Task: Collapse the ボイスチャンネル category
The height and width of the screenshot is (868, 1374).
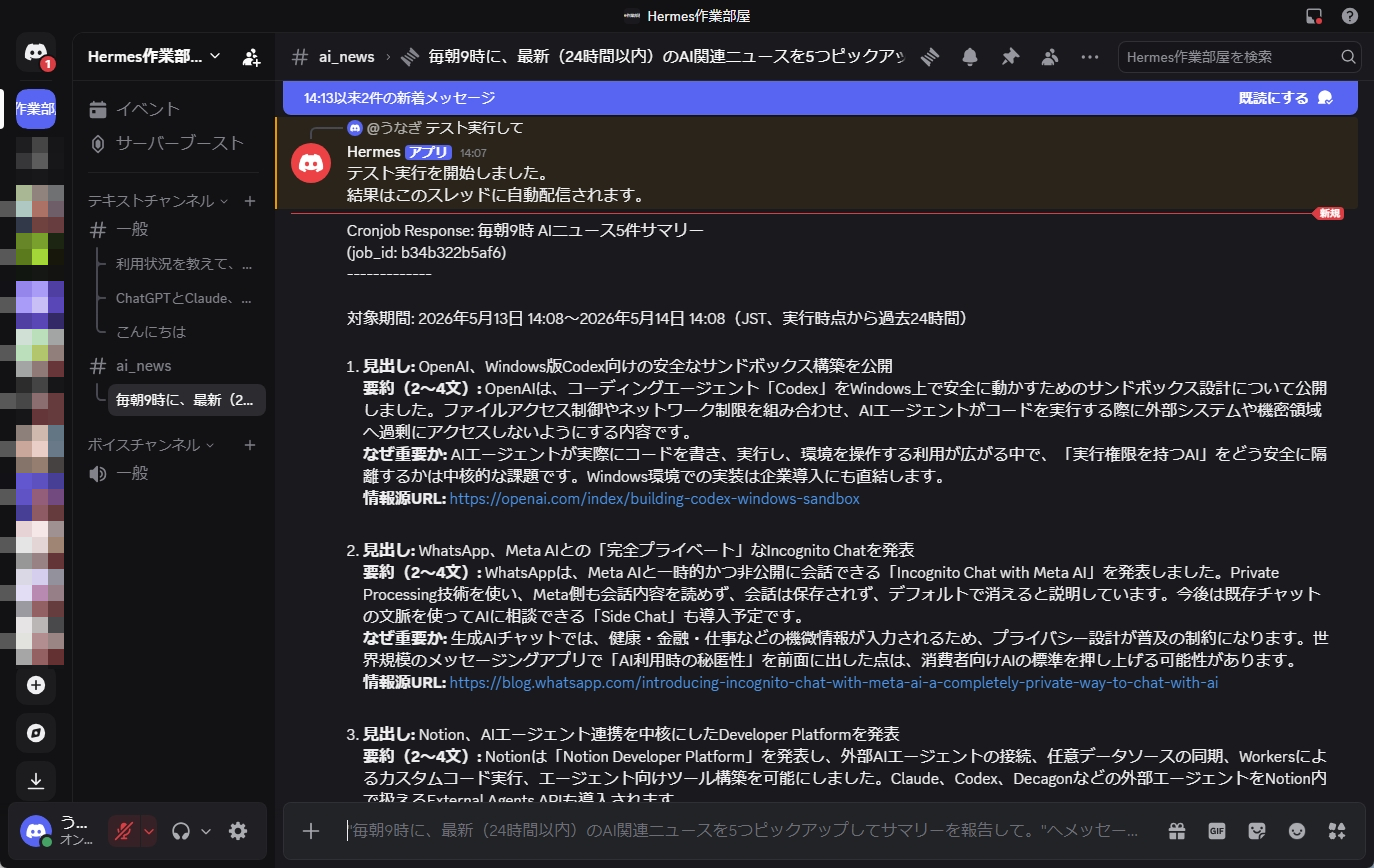Action: click(x=151, y=444)
